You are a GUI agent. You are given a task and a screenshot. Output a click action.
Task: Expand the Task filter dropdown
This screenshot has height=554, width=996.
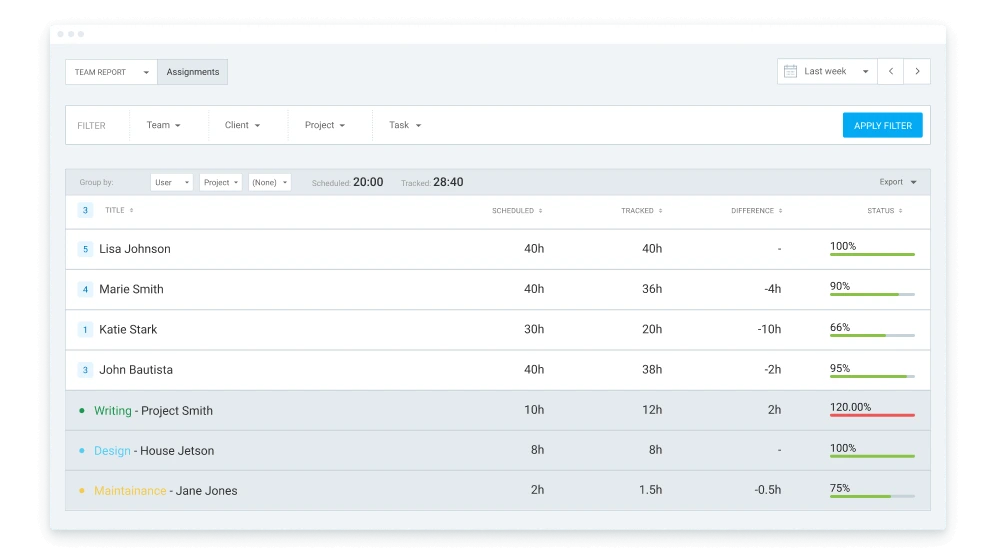point(405,125)
